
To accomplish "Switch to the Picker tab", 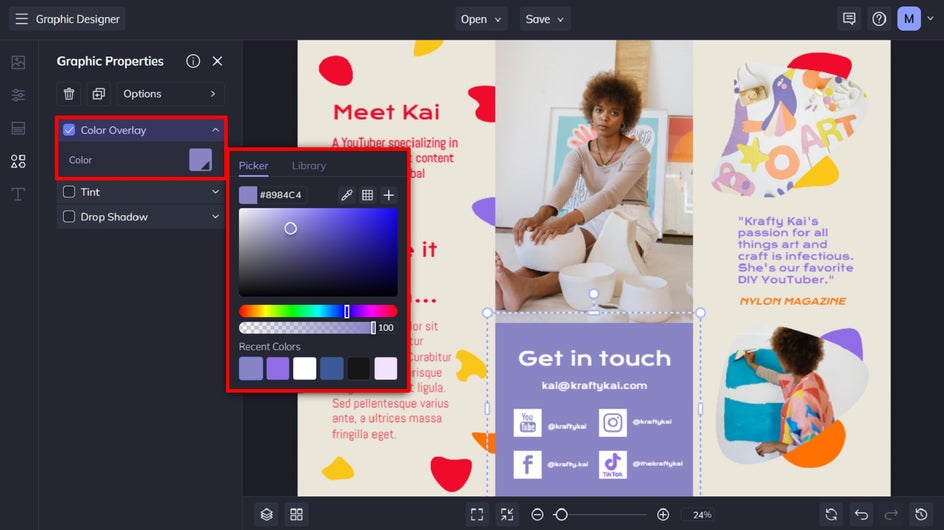I will 253,166.
